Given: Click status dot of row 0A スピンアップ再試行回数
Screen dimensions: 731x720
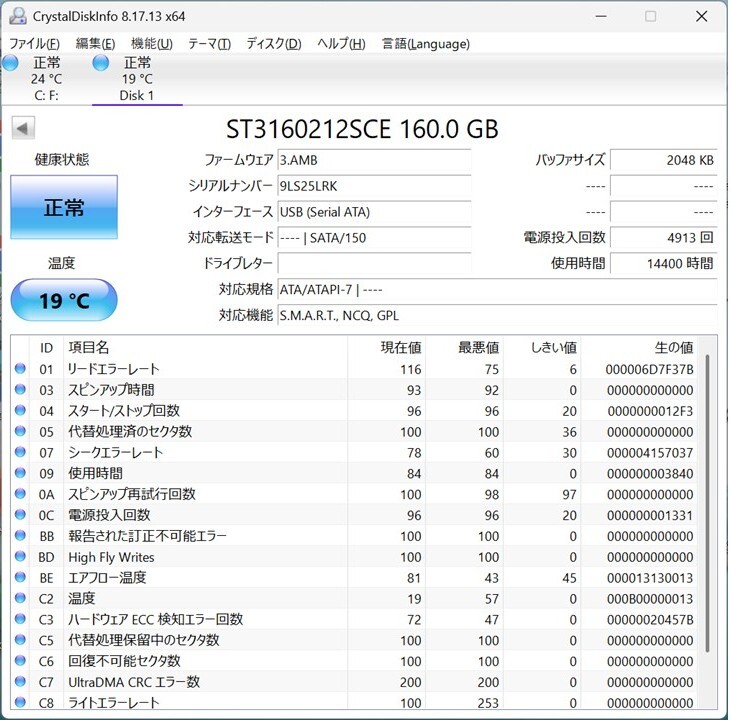Looking at the screenshot, I should [20, 494].
